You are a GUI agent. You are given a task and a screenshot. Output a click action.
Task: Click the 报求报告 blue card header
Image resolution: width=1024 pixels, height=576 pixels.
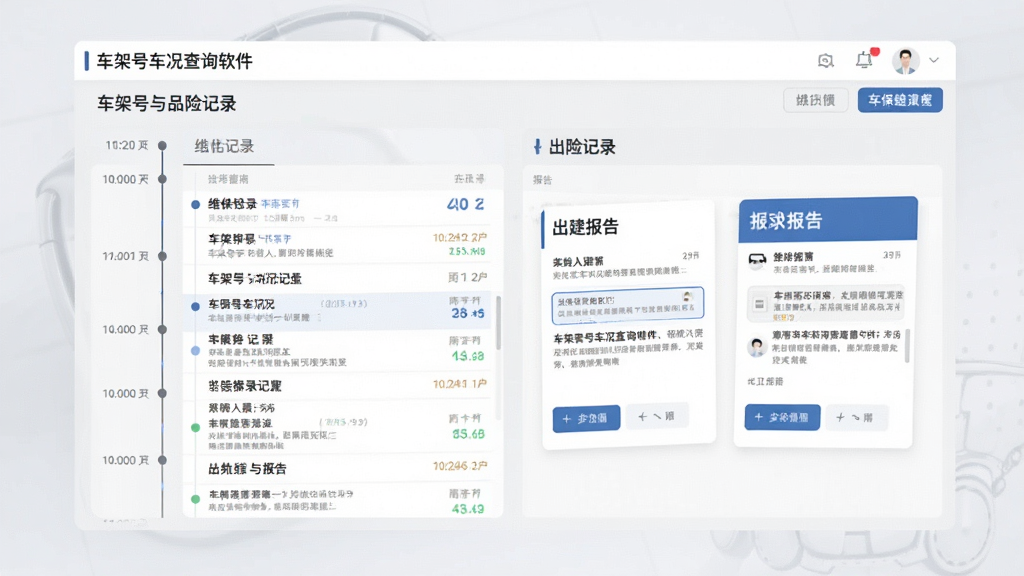828,220
